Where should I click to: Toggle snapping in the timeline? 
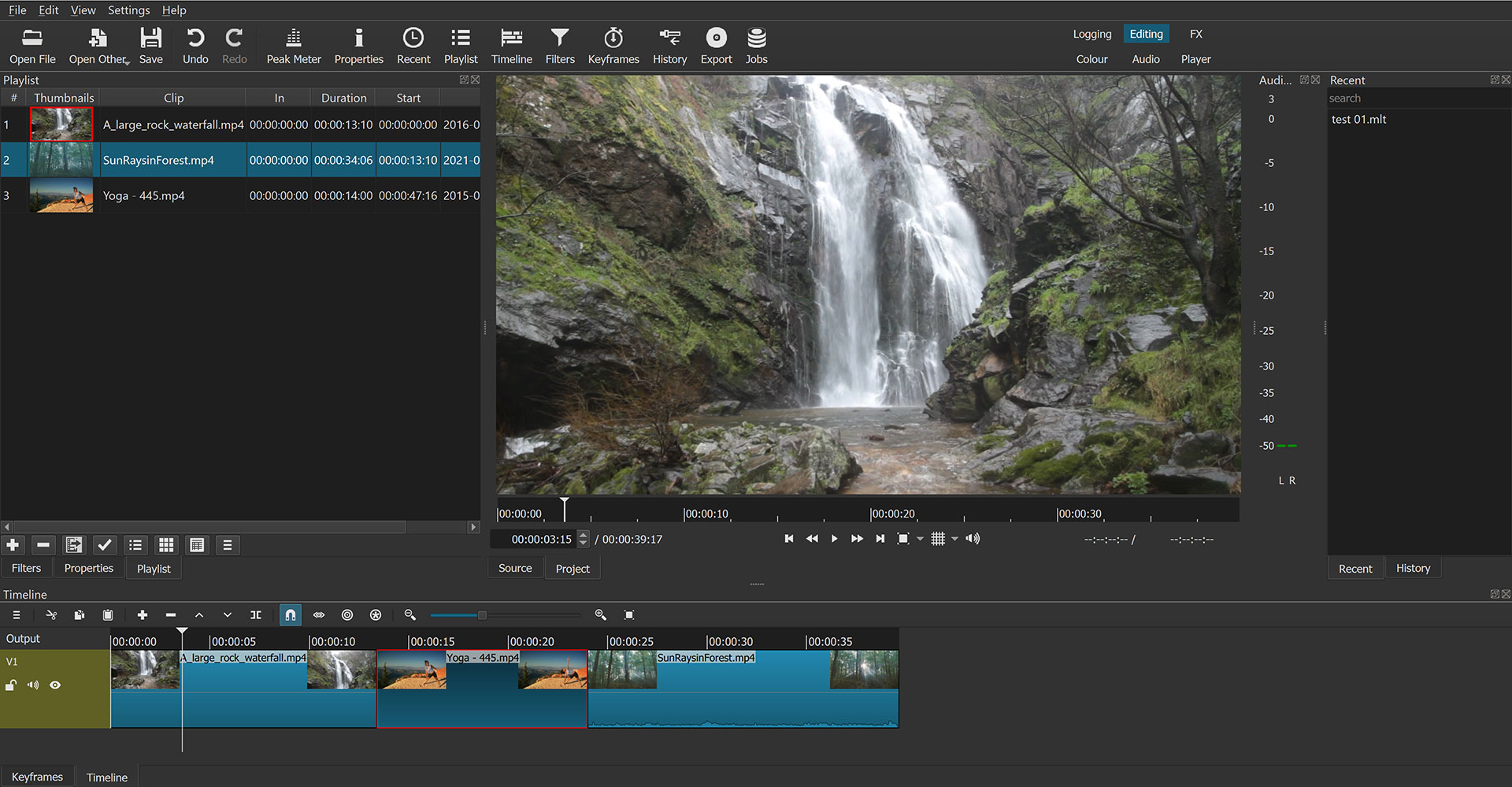[x=290, y=614]
